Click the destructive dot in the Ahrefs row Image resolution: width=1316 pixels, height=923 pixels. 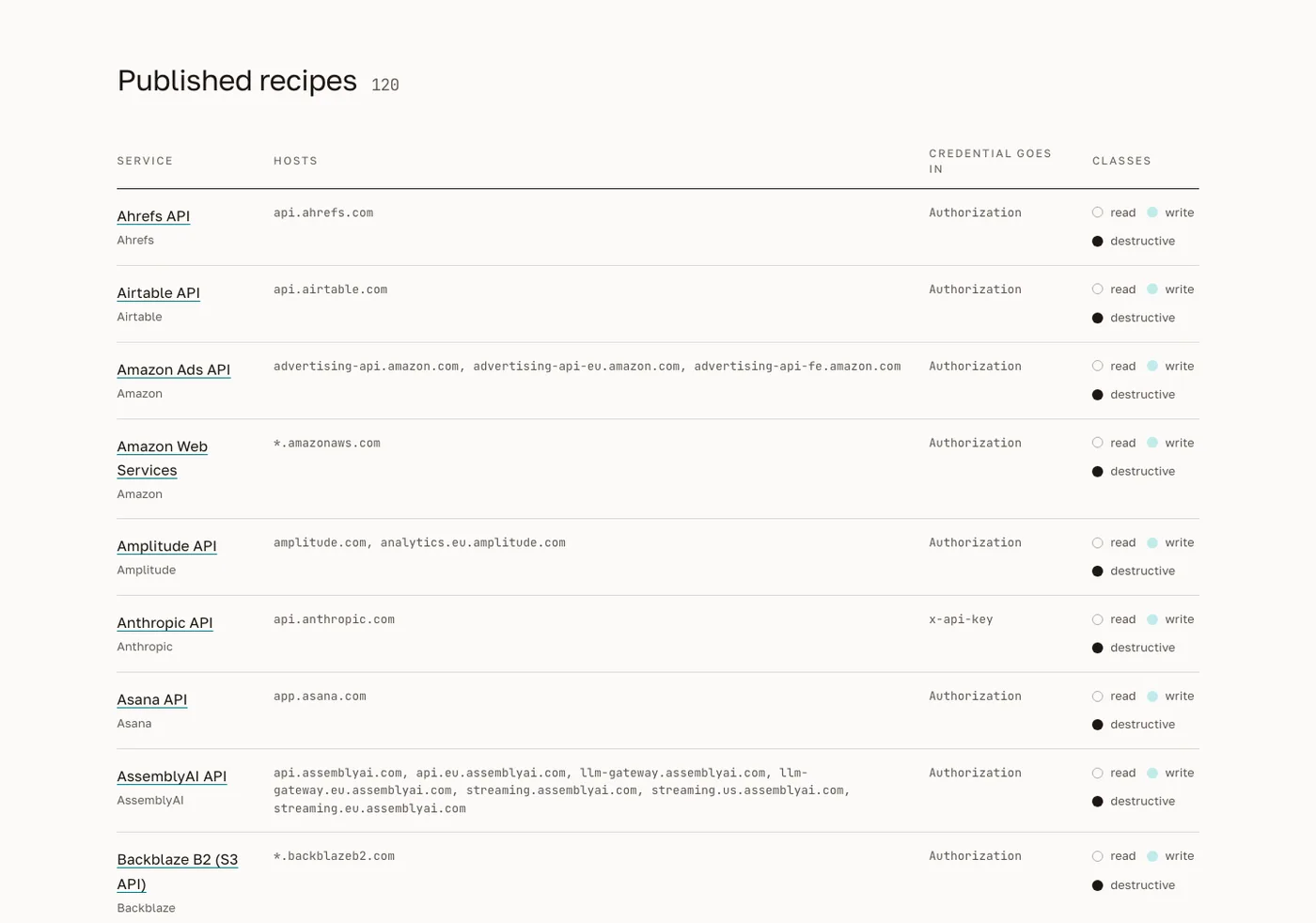point(1097,242)
